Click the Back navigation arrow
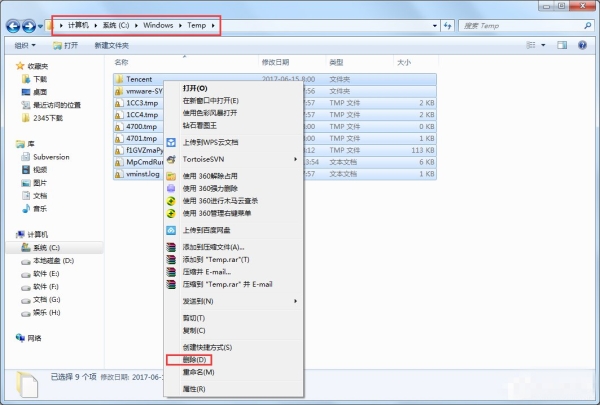 click(x=13, y=26)
